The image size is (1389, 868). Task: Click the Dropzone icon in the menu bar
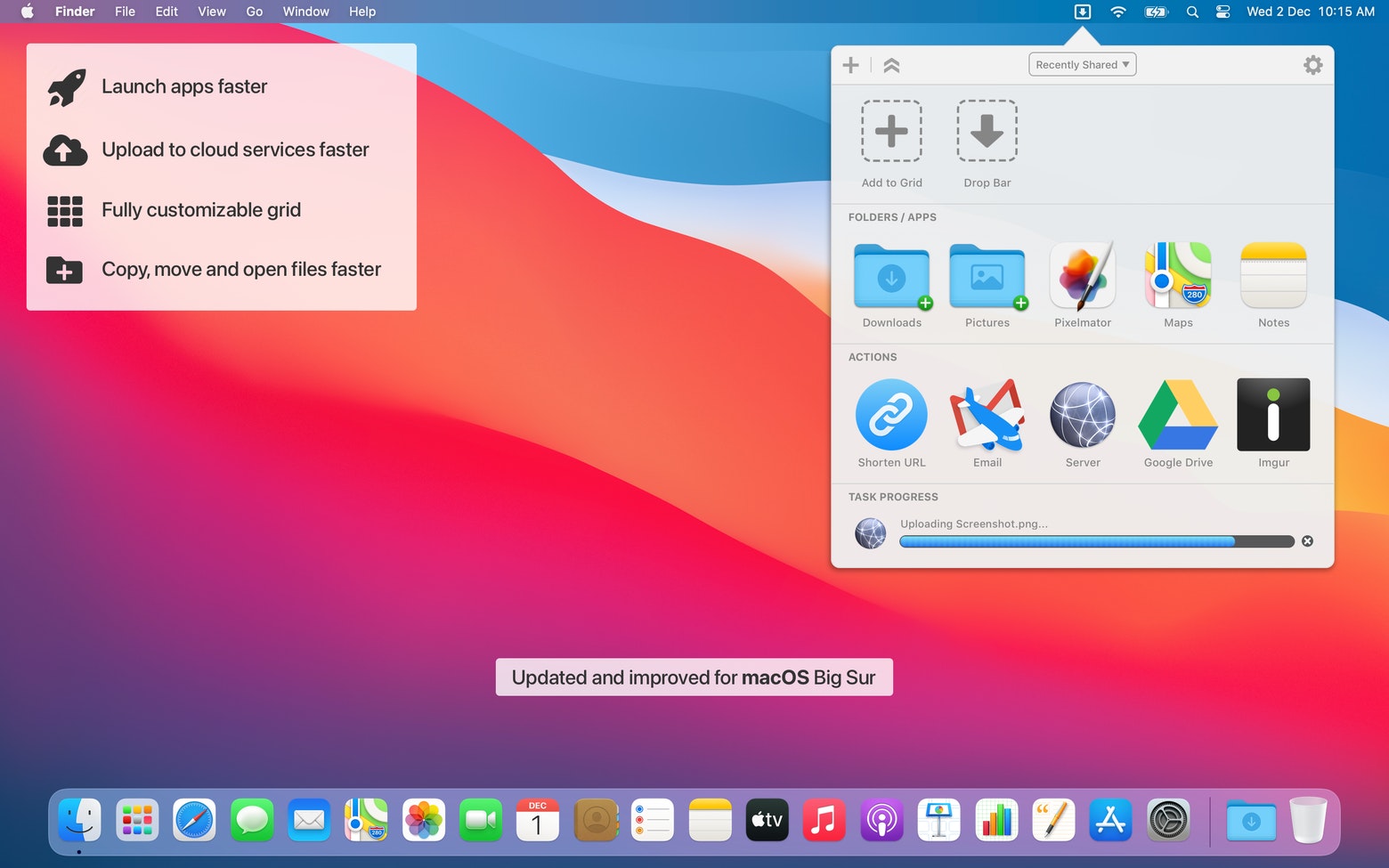pyautogui.click(x=1082, y=12)
